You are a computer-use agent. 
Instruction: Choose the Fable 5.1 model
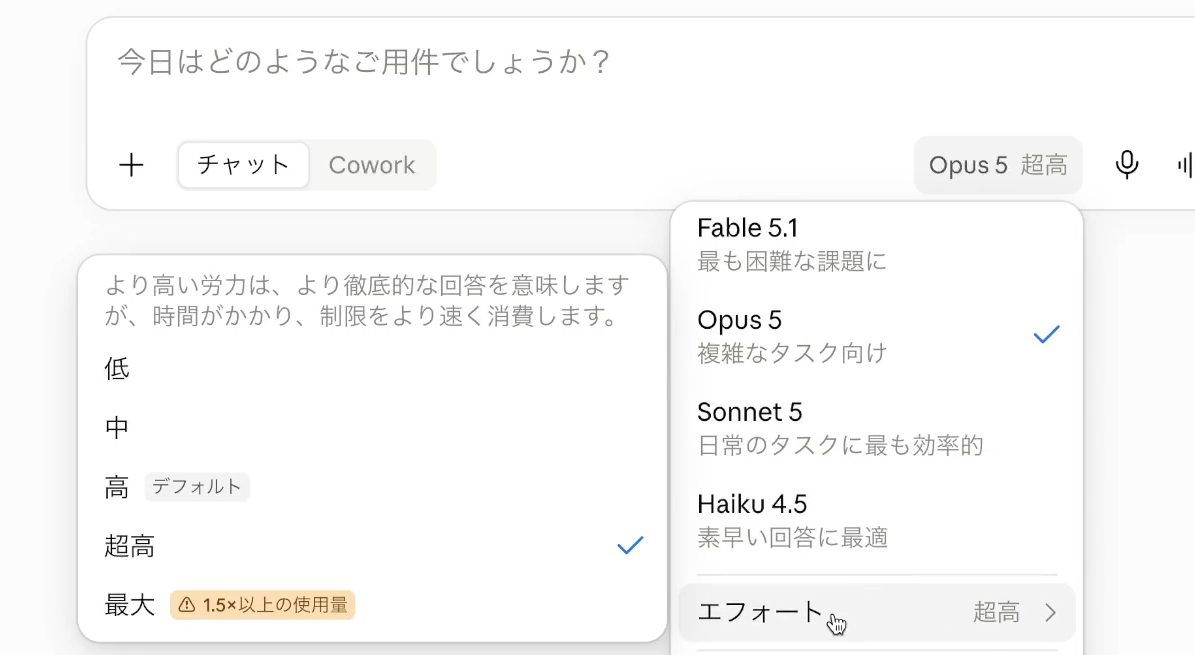coord(876,244)
